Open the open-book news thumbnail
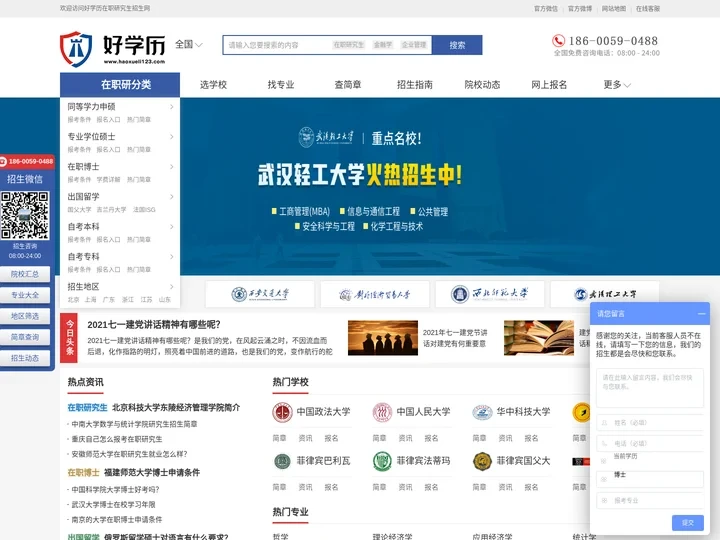720x540 pixels. (x=539, y=338)
